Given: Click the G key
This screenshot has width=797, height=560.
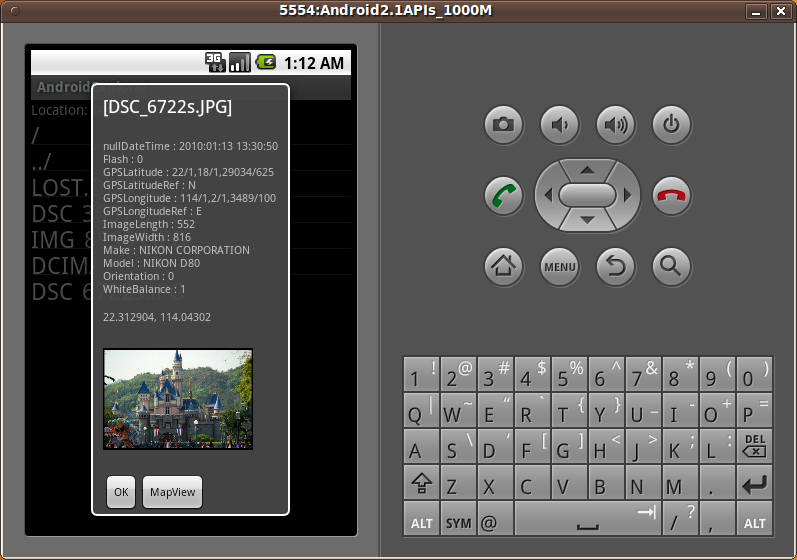Looking at the screenshot, I should coord(569,446).
